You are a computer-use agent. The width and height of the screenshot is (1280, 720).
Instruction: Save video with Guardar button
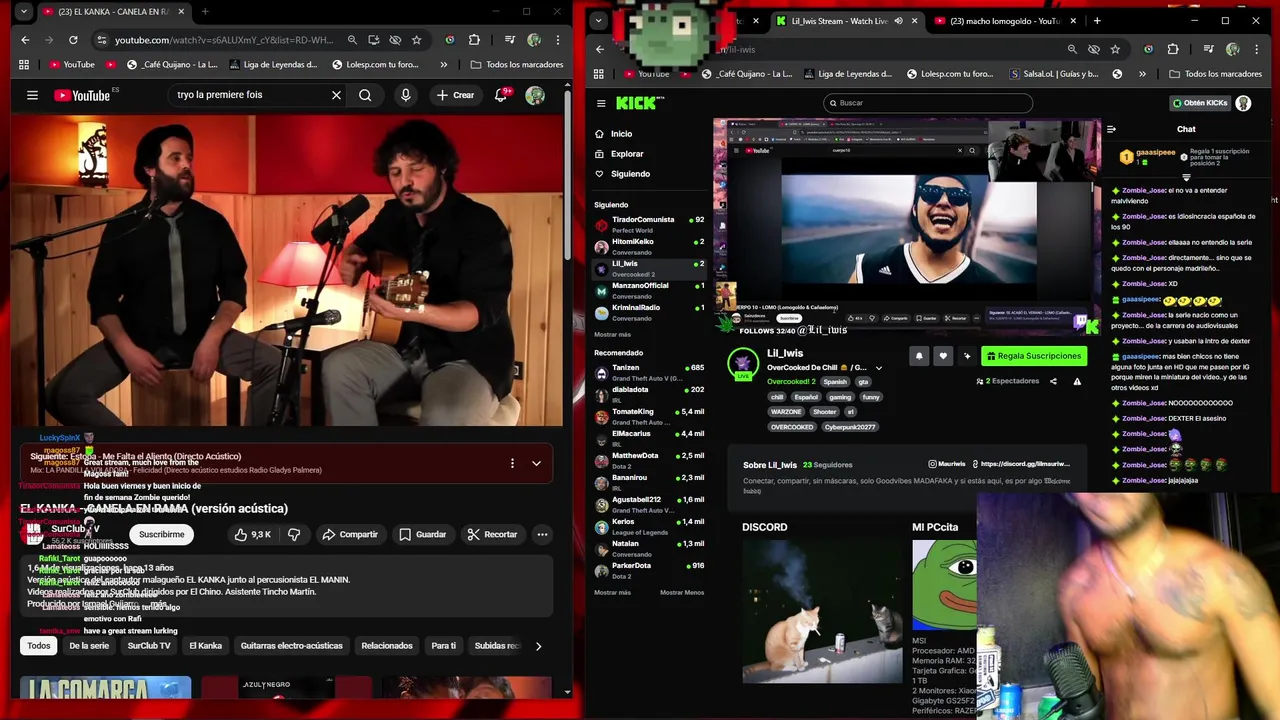(423, 534)
